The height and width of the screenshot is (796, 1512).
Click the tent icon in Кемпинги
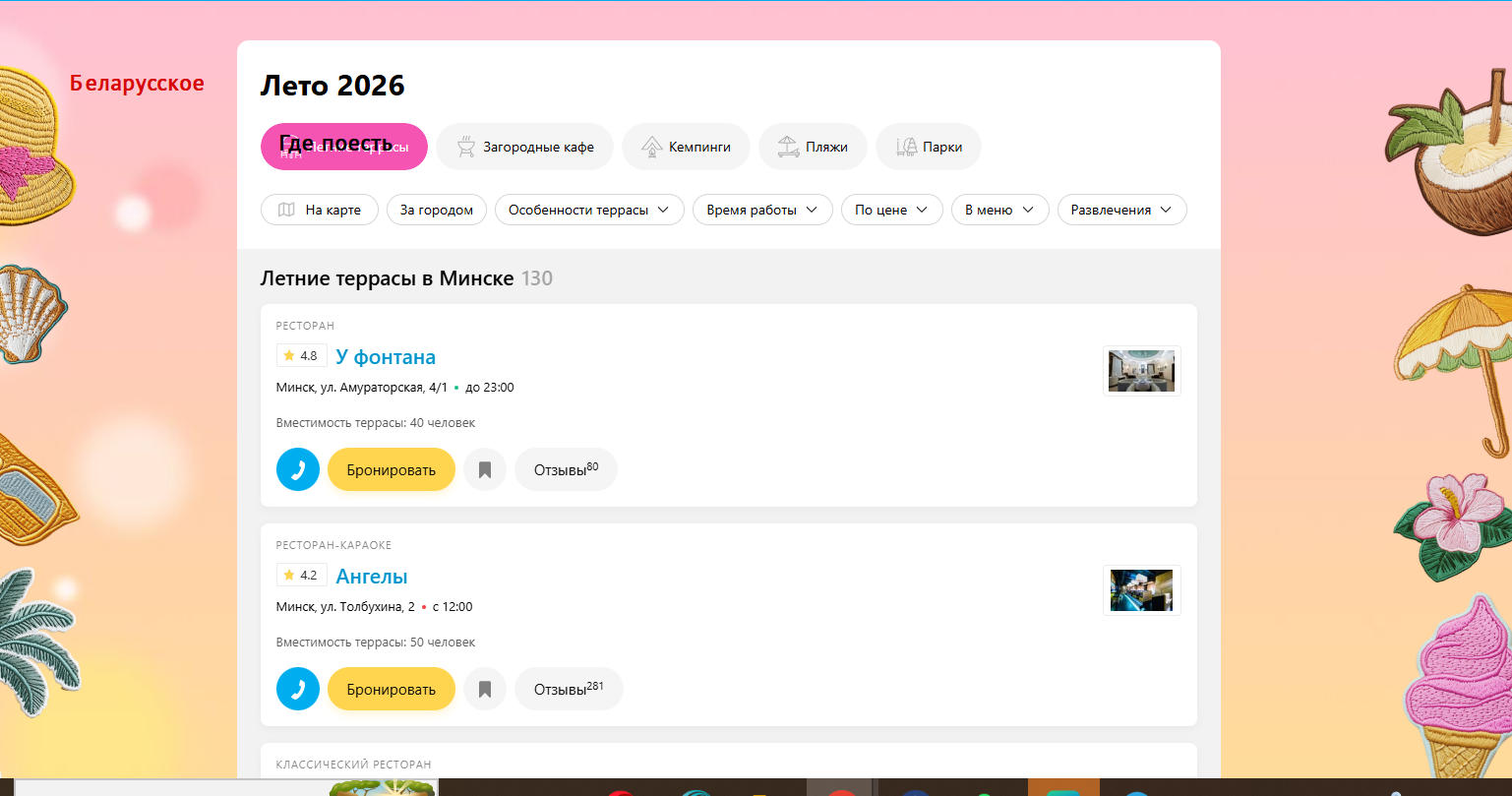pos(651,147)
